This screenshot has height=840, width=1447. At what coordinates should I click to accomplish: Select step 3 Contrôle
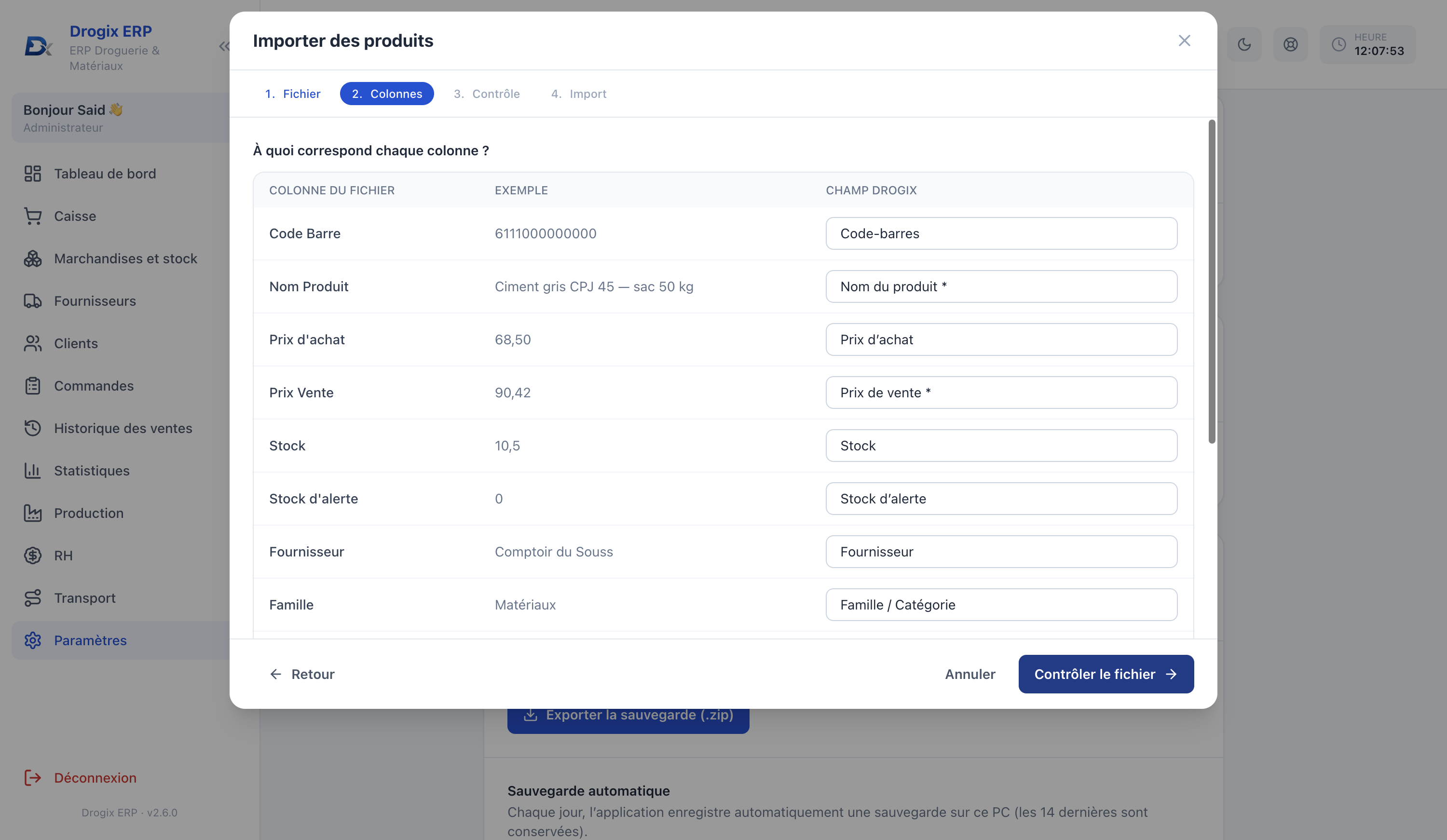tap(487, 94)
